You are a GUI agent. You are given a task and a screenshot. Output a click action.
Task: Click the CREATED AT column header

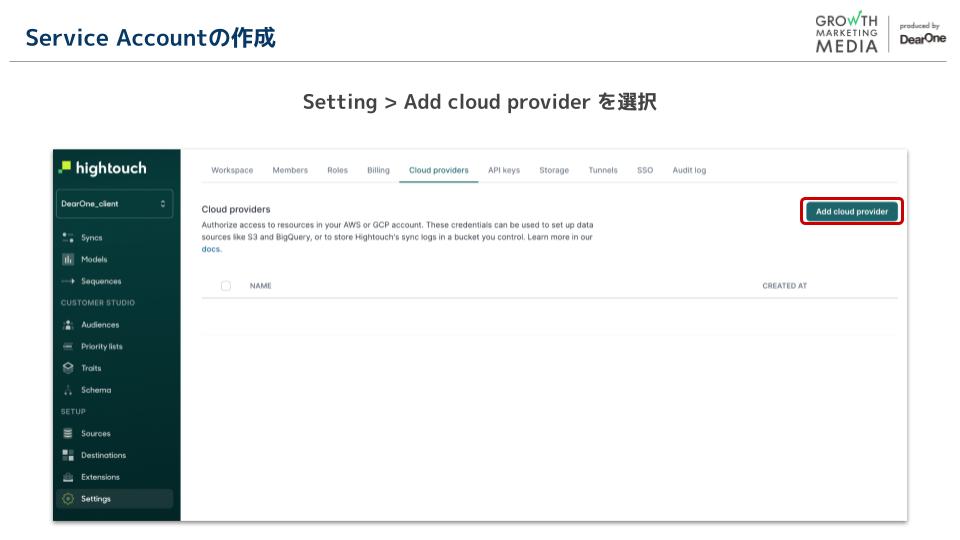pos(784,286)
